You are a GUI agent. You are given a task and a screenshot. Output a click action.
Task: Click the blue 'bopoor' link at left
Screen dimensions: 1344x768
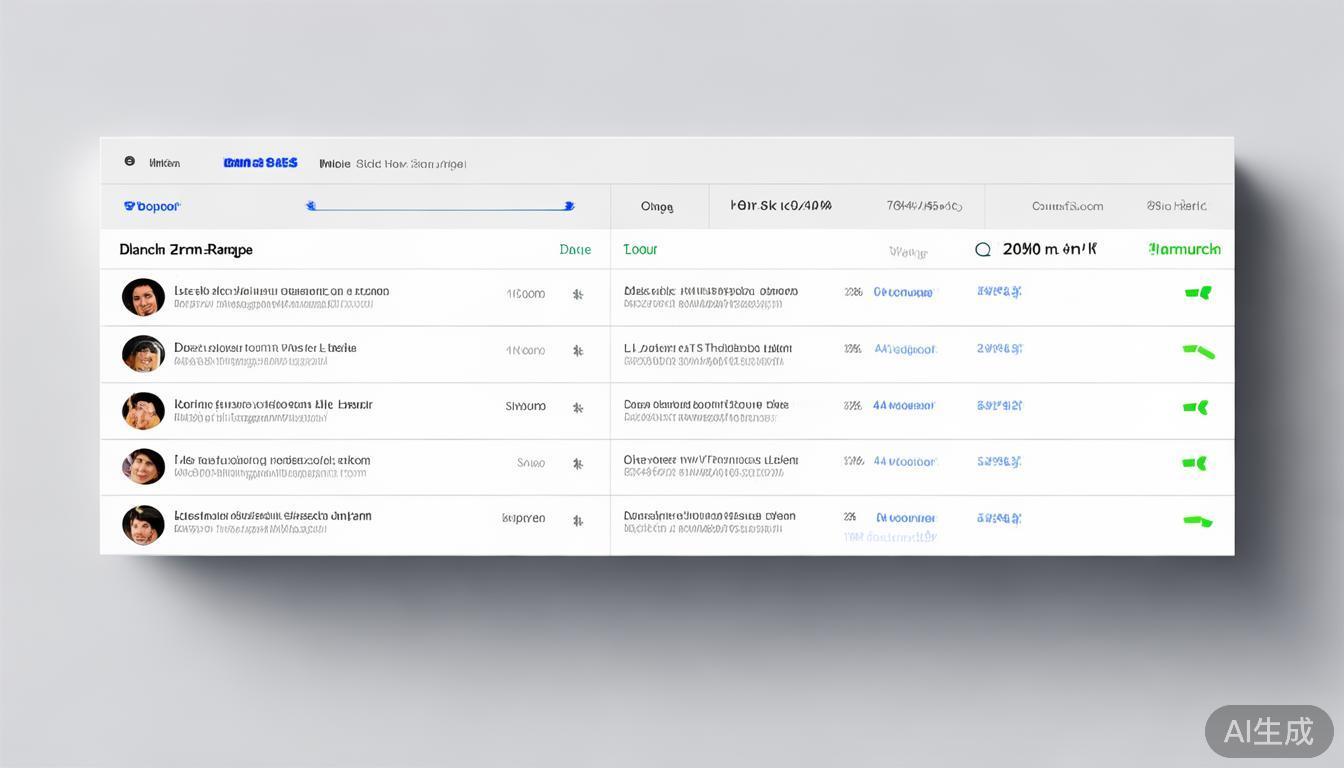pos(152,206)
